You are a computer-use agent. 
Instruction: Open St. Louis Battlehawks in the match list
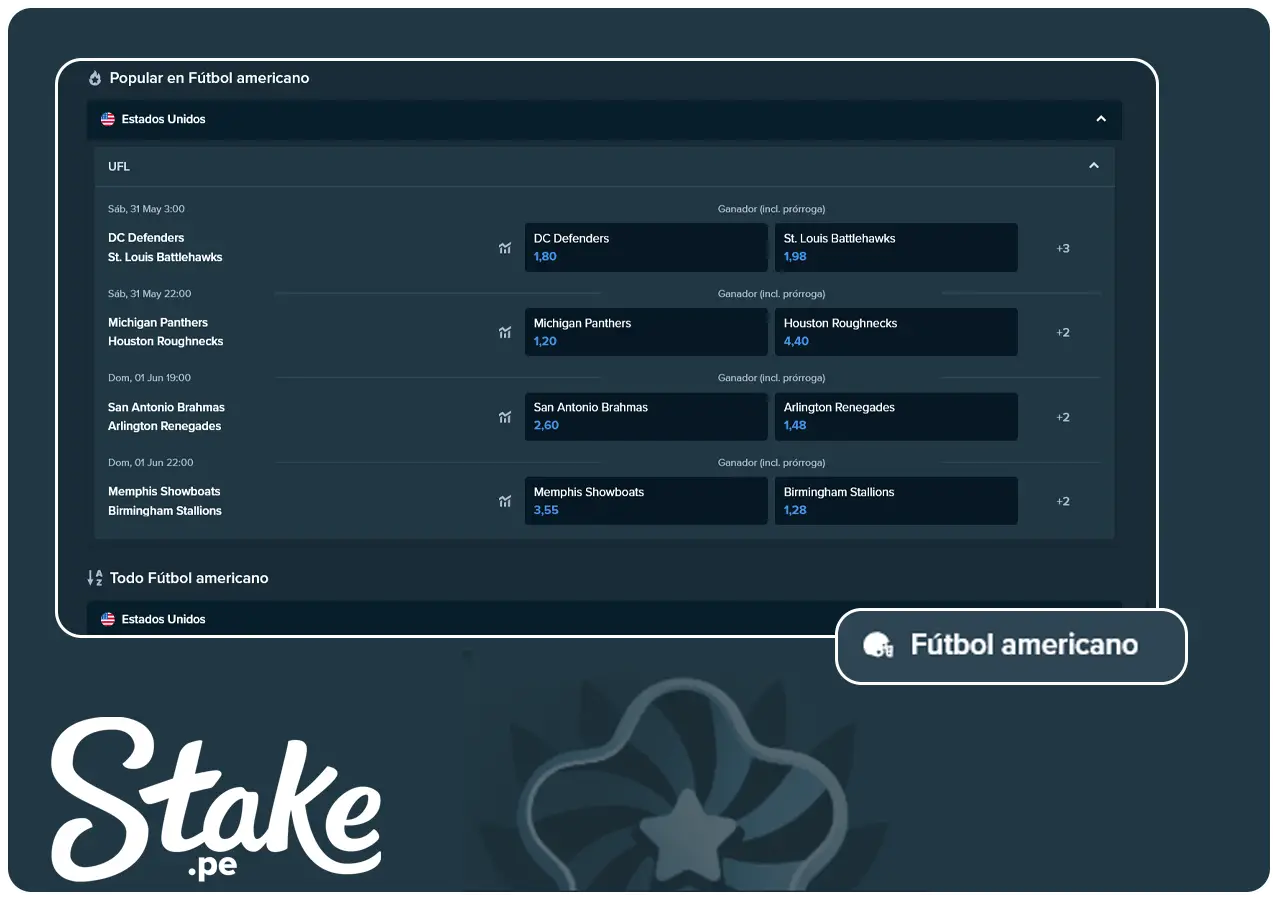coord(165,257)
